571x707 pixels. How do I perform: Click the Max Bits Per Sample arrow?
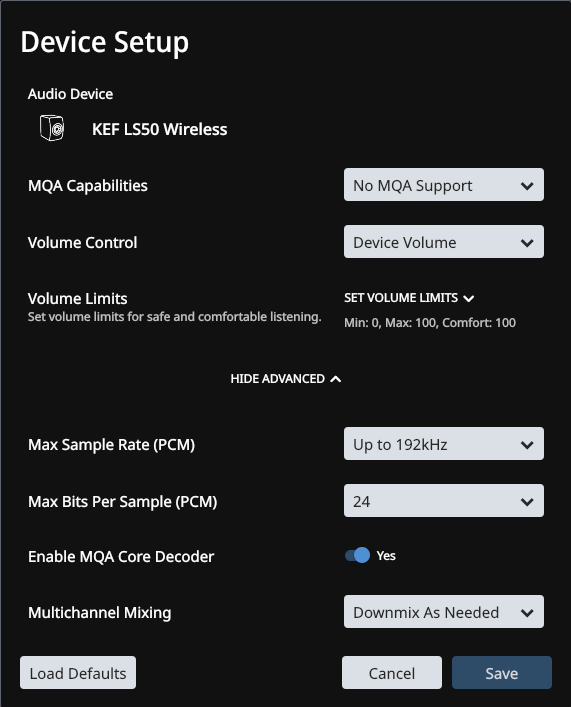(527, 502)
